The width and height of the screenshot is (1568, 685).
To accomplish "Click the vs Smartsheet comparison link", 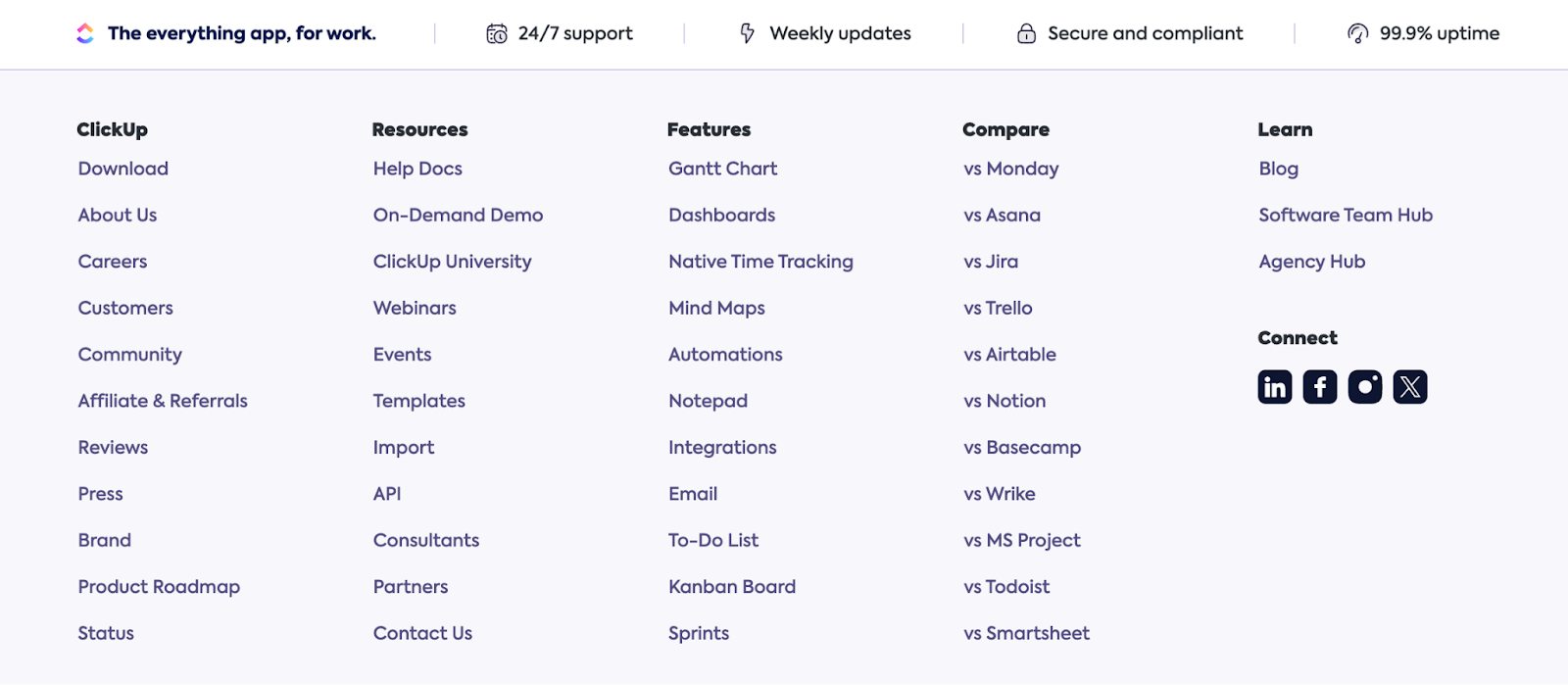I will (1026, 633).
